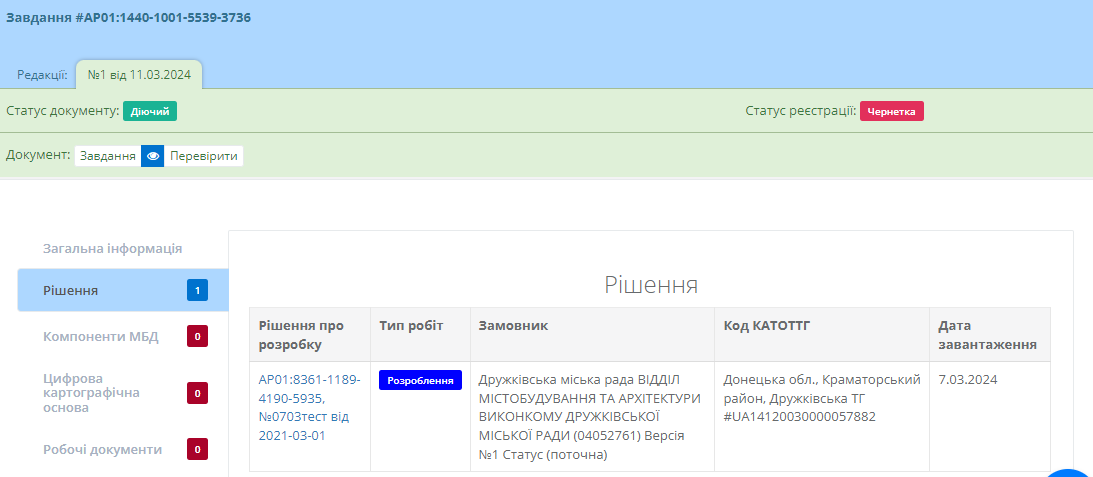Click the red Чернетка registration status badge
Viewport: 1093px width, 477px height.
tap(892, 111)
